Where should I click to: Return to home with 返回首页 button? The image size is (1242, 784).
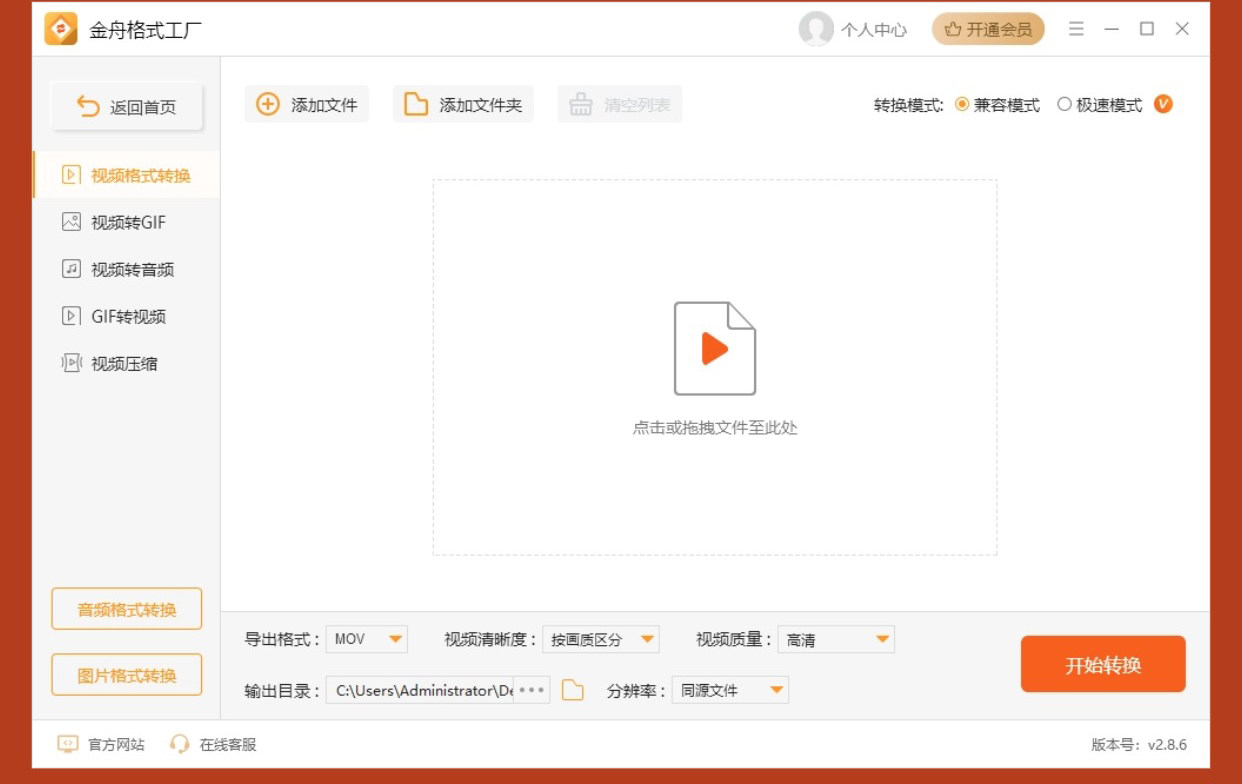[x=127, y=107]
